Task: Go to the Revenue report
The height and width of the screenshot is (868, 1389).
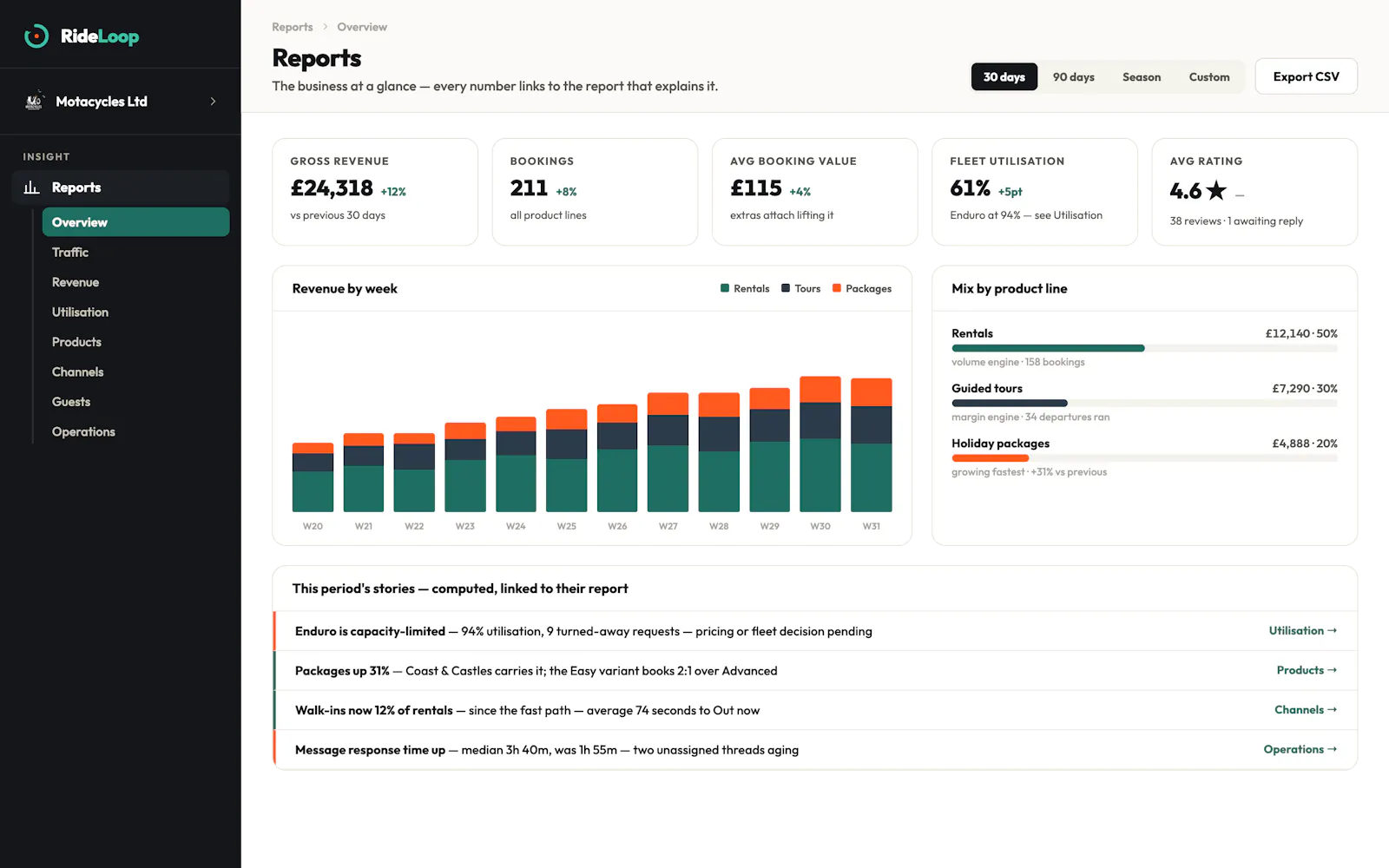Action: tap(136, 282)
